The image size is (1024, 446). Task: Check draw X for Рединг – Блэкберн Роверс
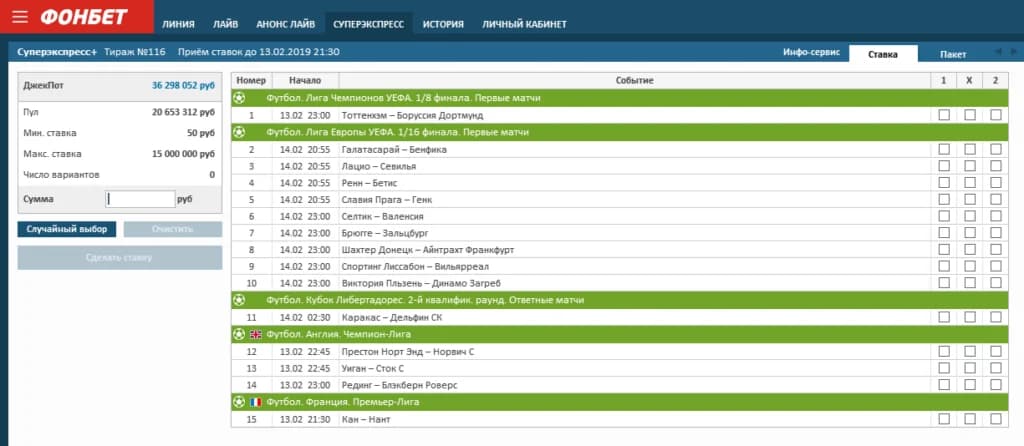(x=970, y=385)
